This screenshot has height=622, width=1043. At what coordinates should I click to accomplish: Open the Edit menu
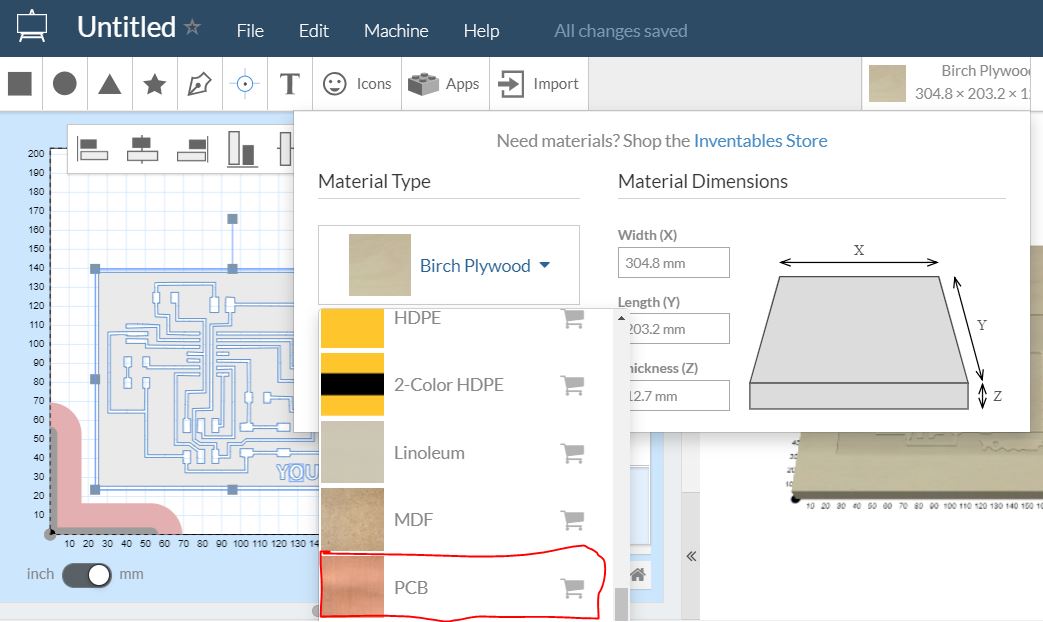pyautogui.click(x=313, y=31)
